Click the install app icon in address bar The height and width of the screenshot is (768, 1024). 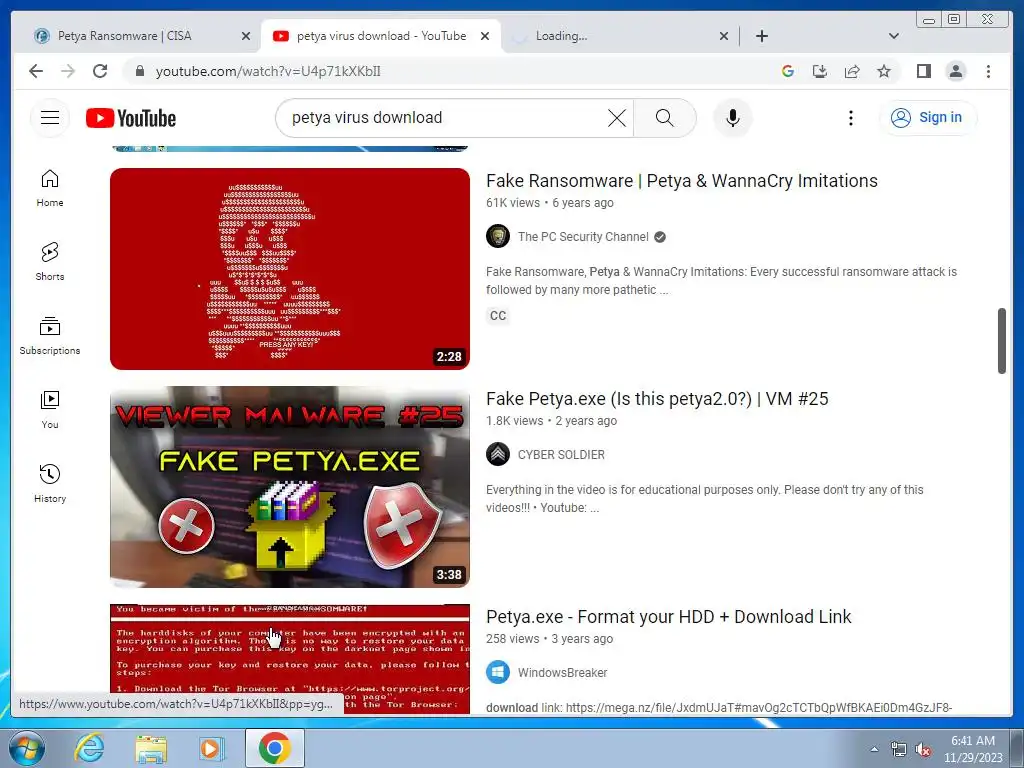tap(820, 71)
